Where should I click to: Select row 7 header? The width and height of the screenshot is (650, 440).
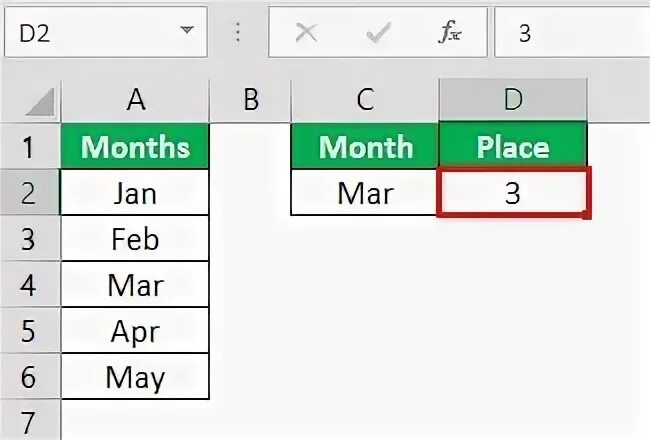(x=29, y=420)
